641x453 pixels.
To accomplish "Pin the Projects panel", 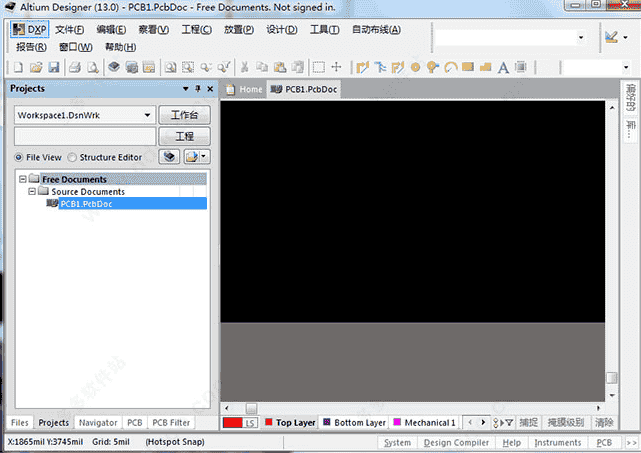I will point(197,89).
